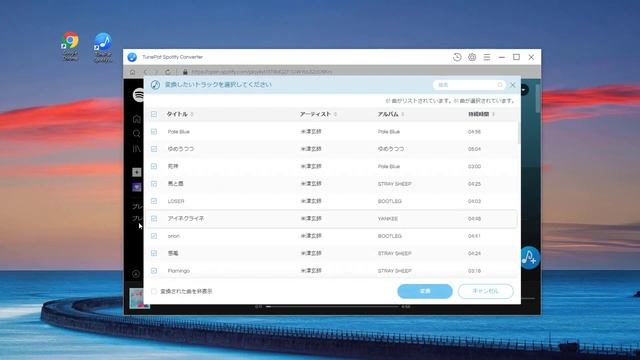Click the YANKEE album cell
Image resolution: width=640 pixels, height=360 pixels.
click(388, 219)
